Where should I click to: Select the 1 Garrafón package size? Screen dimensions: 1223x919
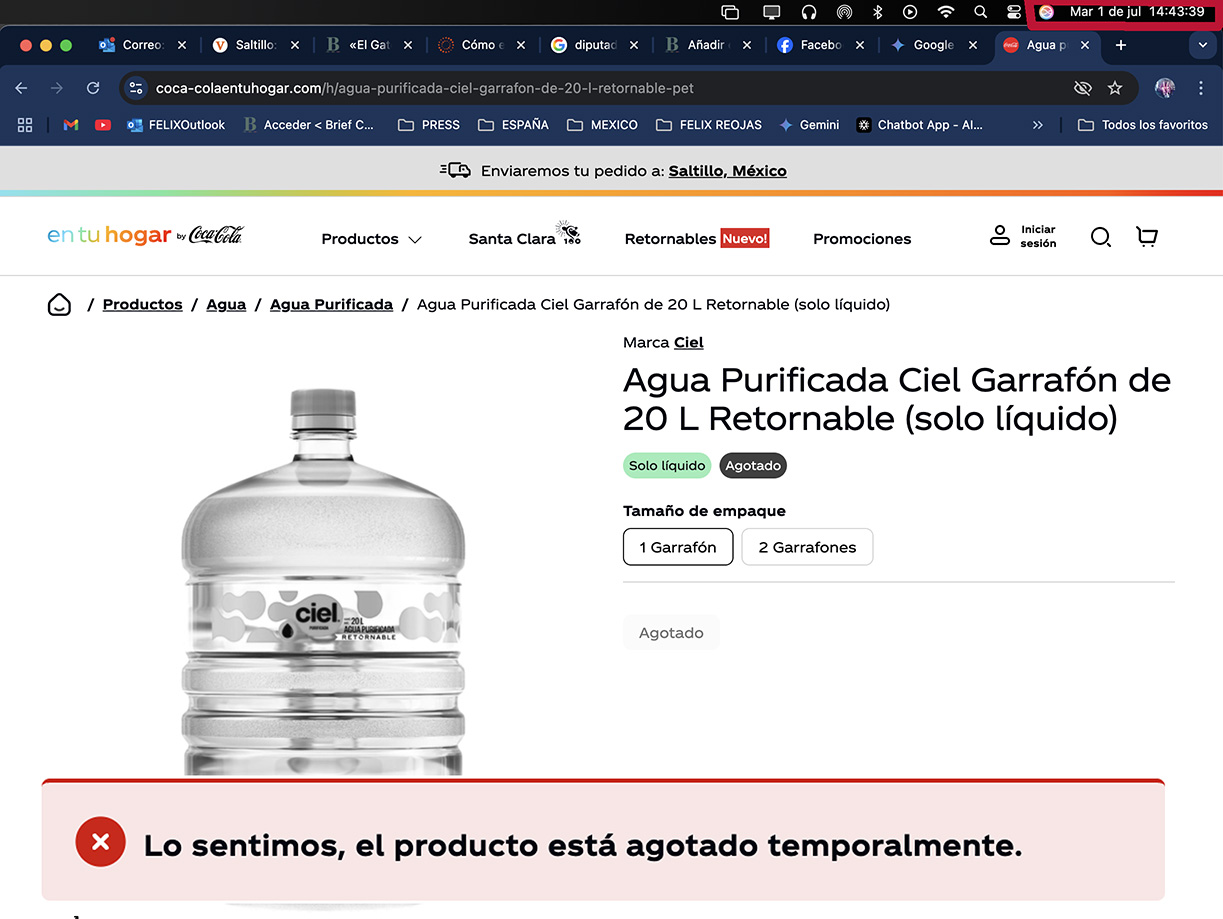click(x=678, y=547)
